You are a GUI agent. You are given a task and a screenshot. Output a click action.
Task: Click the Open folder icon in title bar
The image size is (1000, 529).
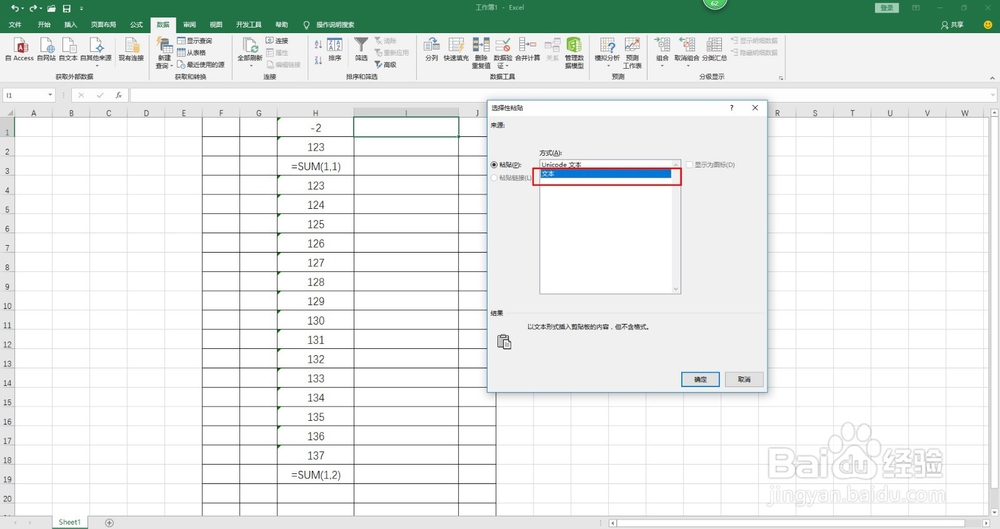coord(51,8)
